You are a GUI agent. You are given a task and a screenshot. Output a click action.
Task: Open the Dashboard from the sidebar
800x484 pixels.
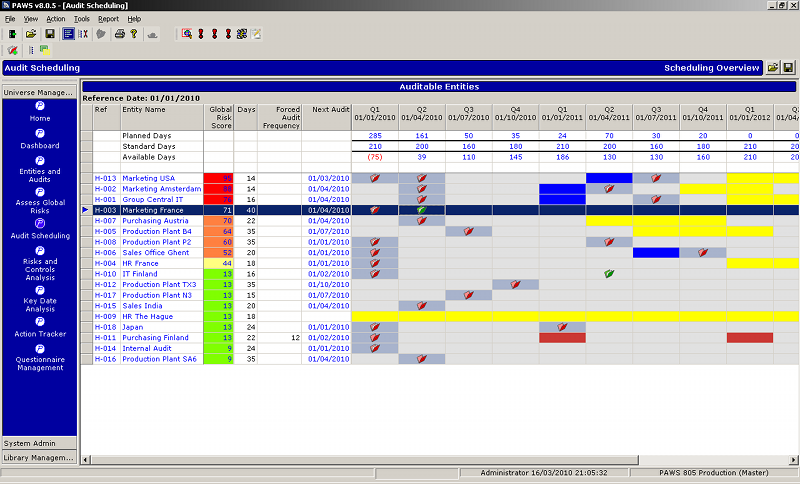point(40,133)
